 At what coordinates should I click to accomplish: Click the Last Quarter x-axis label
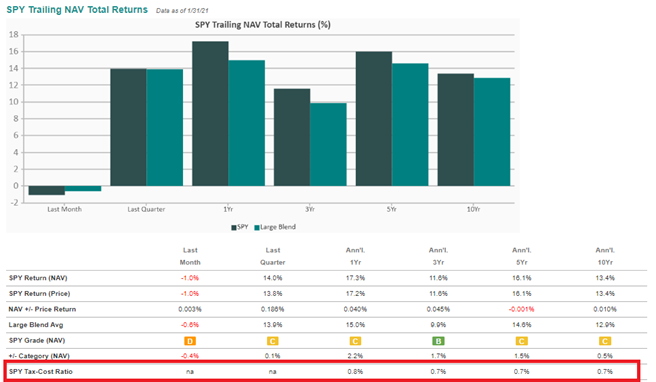click(x=146, y=209)
